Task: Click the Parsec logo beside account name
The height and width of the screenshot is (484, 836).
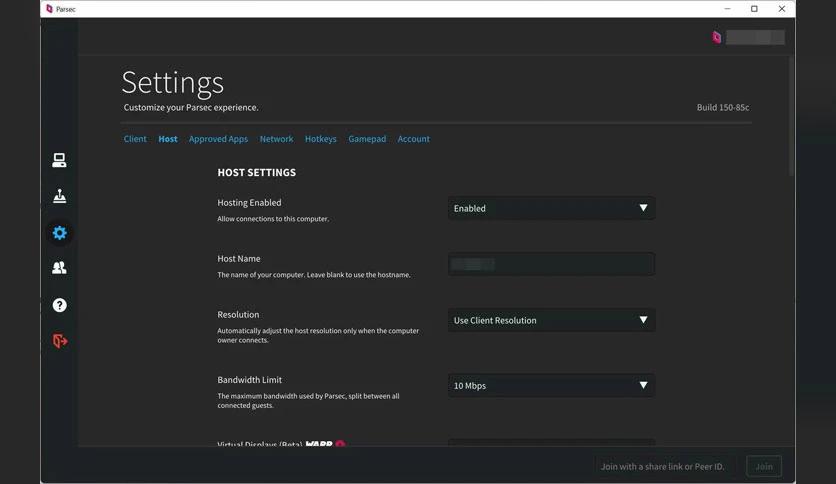Action: point(717,37)
